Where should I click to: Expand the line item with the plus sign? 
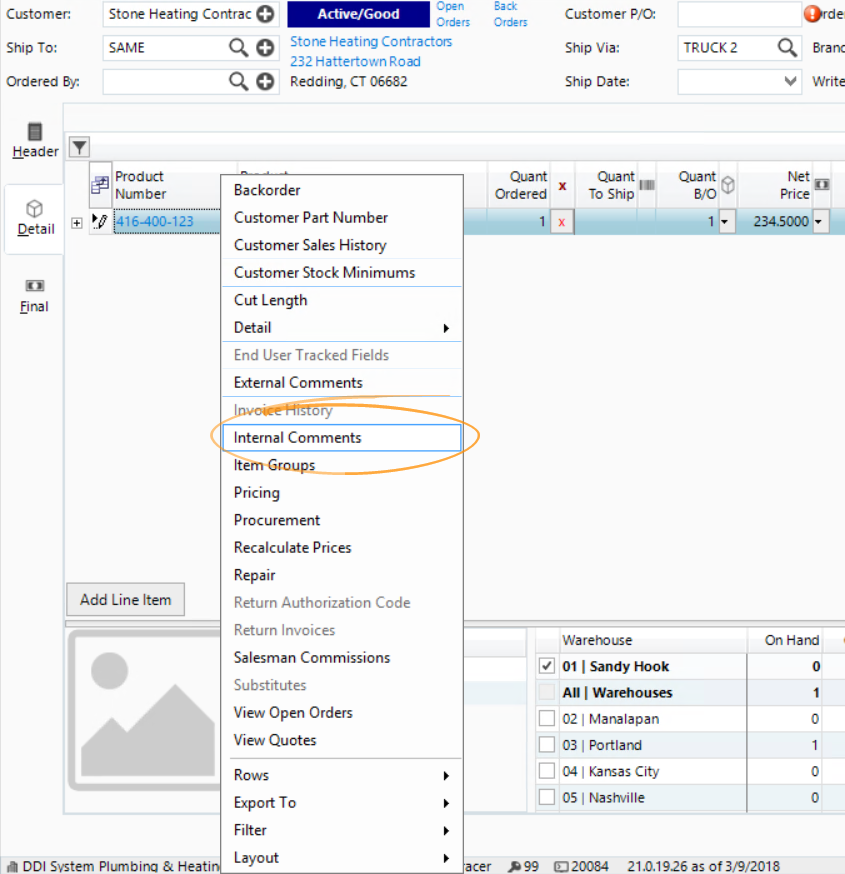pos(77,221)
